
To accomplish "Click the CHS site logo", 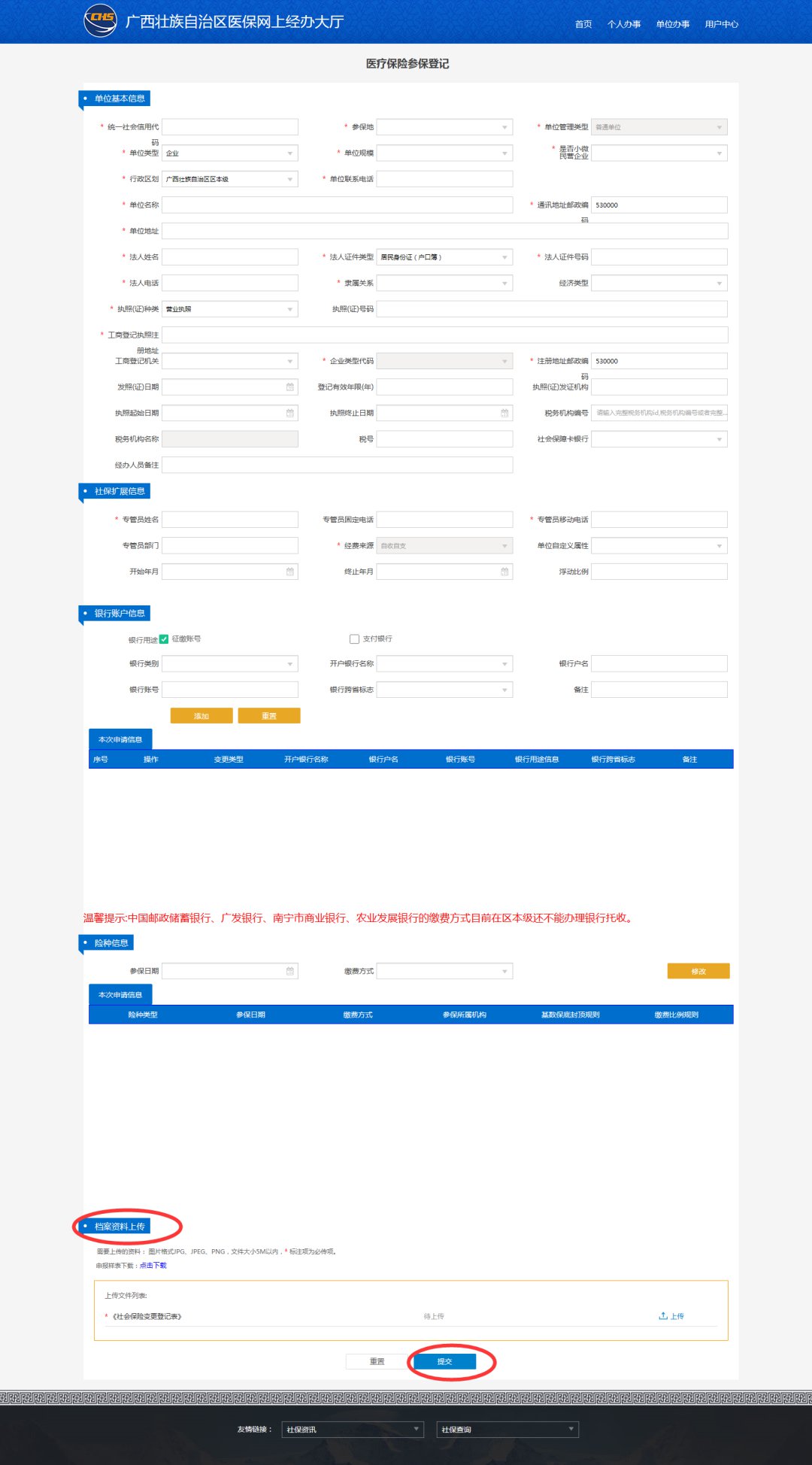I will pos(100,20).
